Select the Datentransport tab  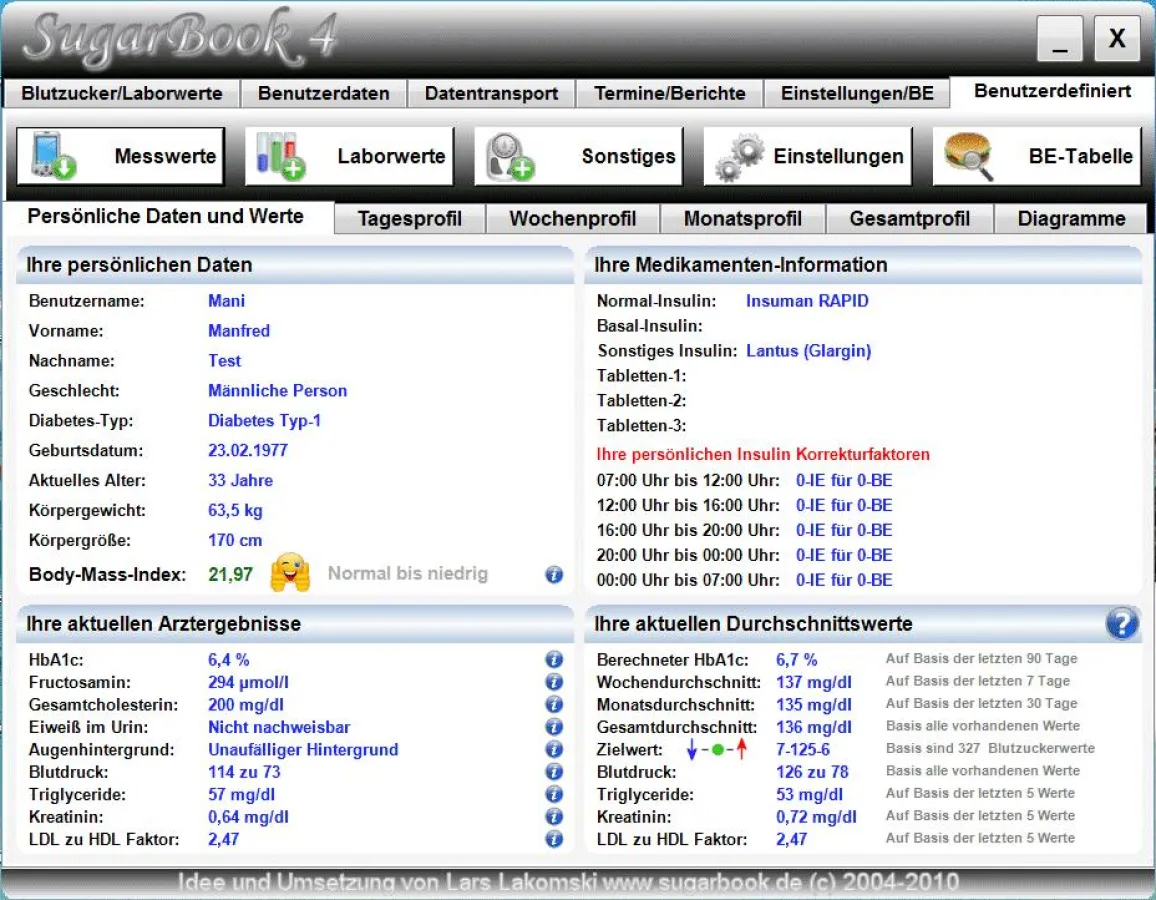pos(491,92)
